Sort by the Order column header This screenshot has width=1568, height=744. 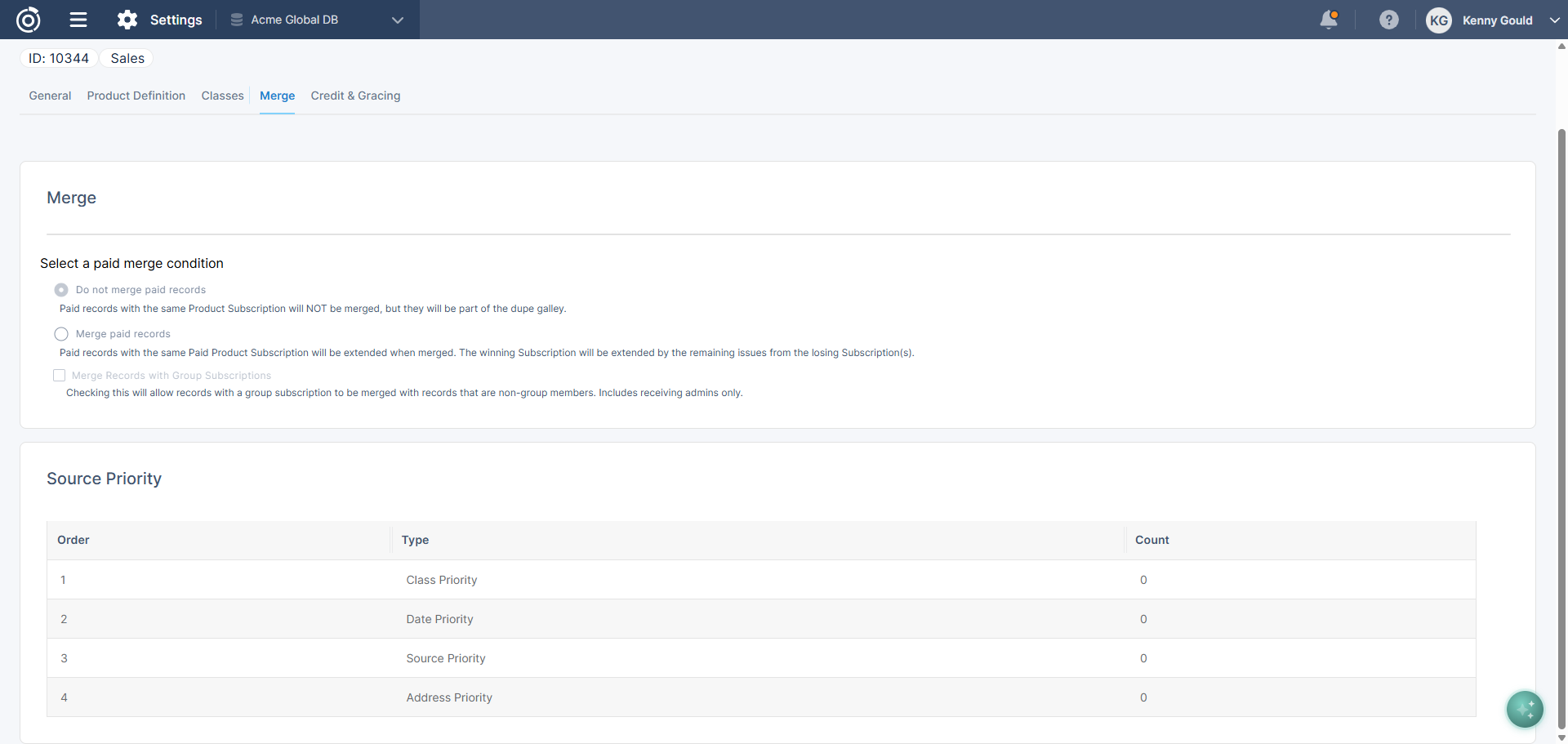[73, 540]
